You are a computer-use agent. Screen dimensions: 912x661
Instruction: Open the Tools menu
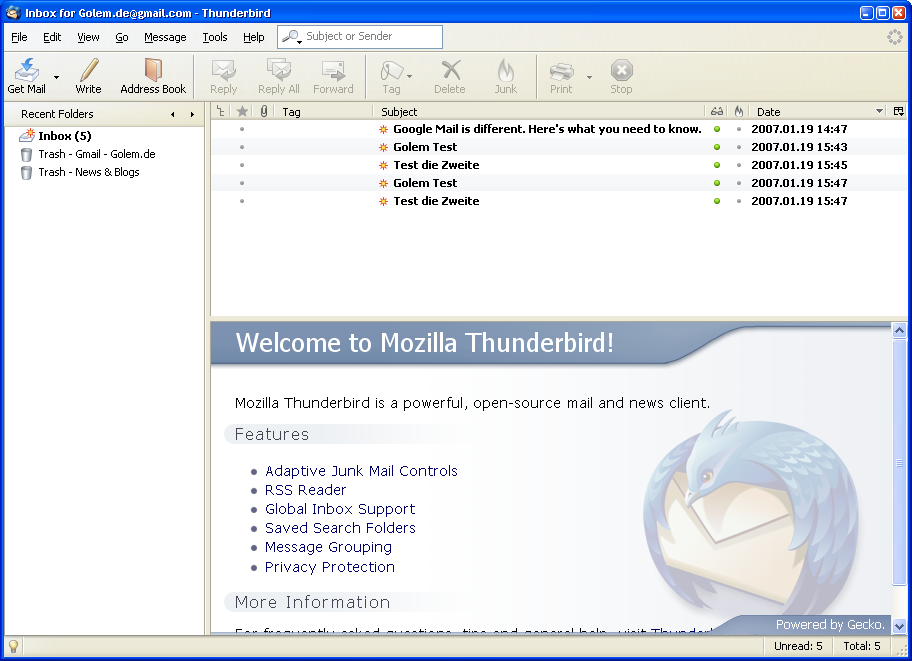click(215, 37)
